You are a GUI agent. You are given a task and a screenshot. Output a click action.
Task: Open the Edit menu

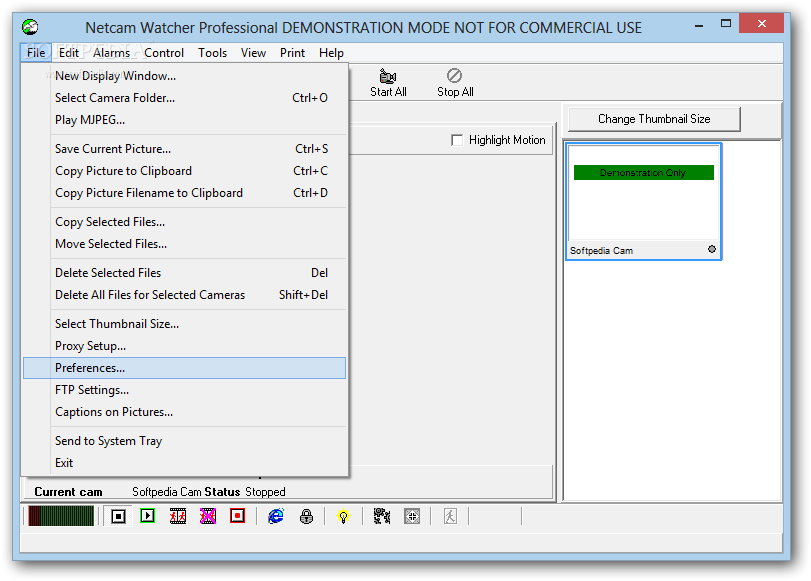[x=69, y=53]
